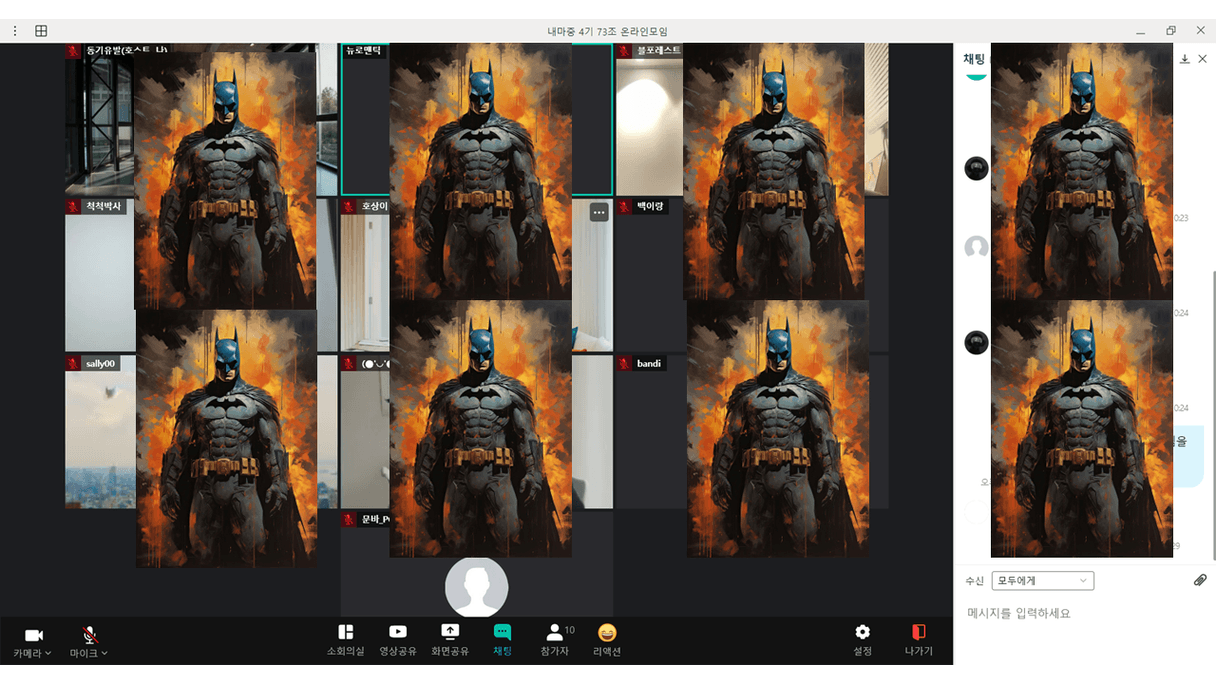Viewport: 1216px width, 684px height.
Task: Click the window title 내마중 4기 73조 온라인모임
Action: 607,31
